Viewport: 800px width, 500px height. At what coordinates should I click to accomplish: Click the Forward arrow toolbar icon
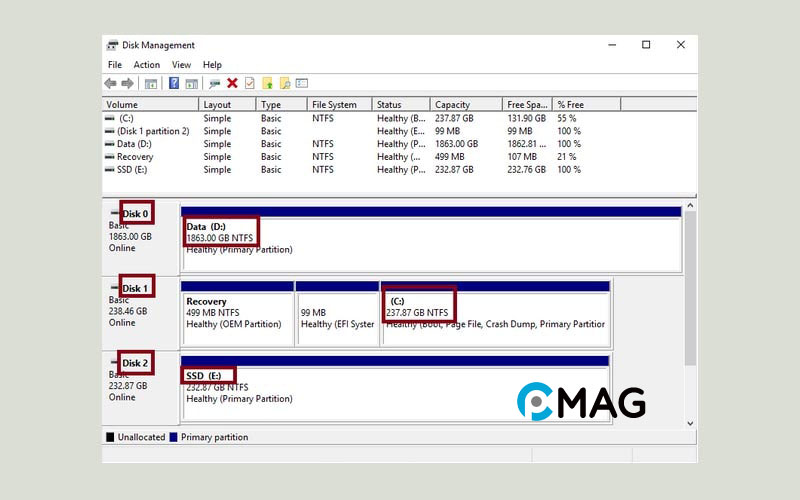point(128,83)
